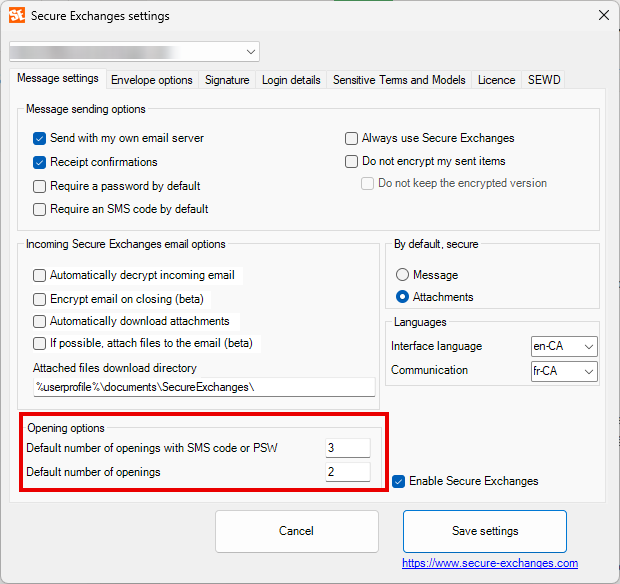
Task: Open the secure-exchanges.com link
Action: [x=490, y=563]
